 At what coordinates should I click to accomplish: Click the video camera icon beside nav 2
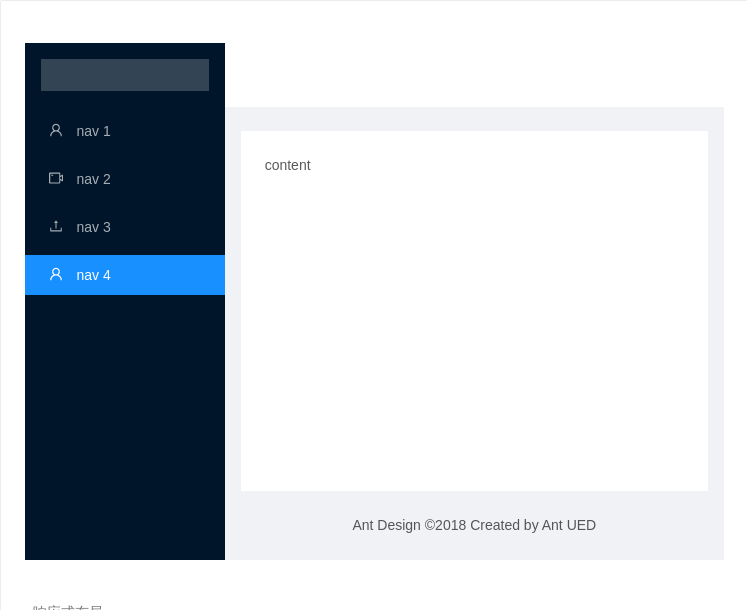pos(56,178)
